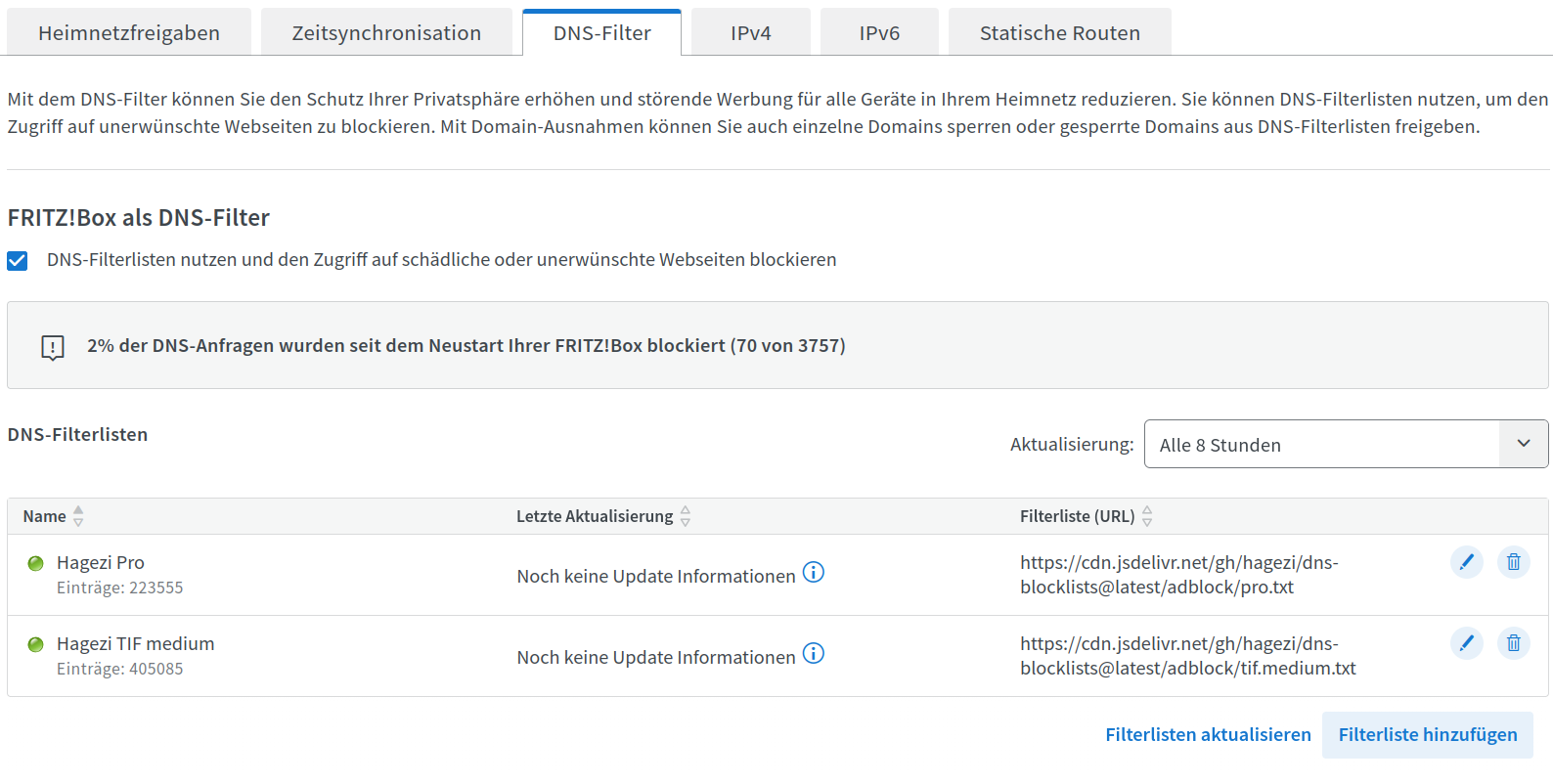1553x784 pixels.
Task: Click the blocked DNS requests notice icon
Action: click(53, 347)
